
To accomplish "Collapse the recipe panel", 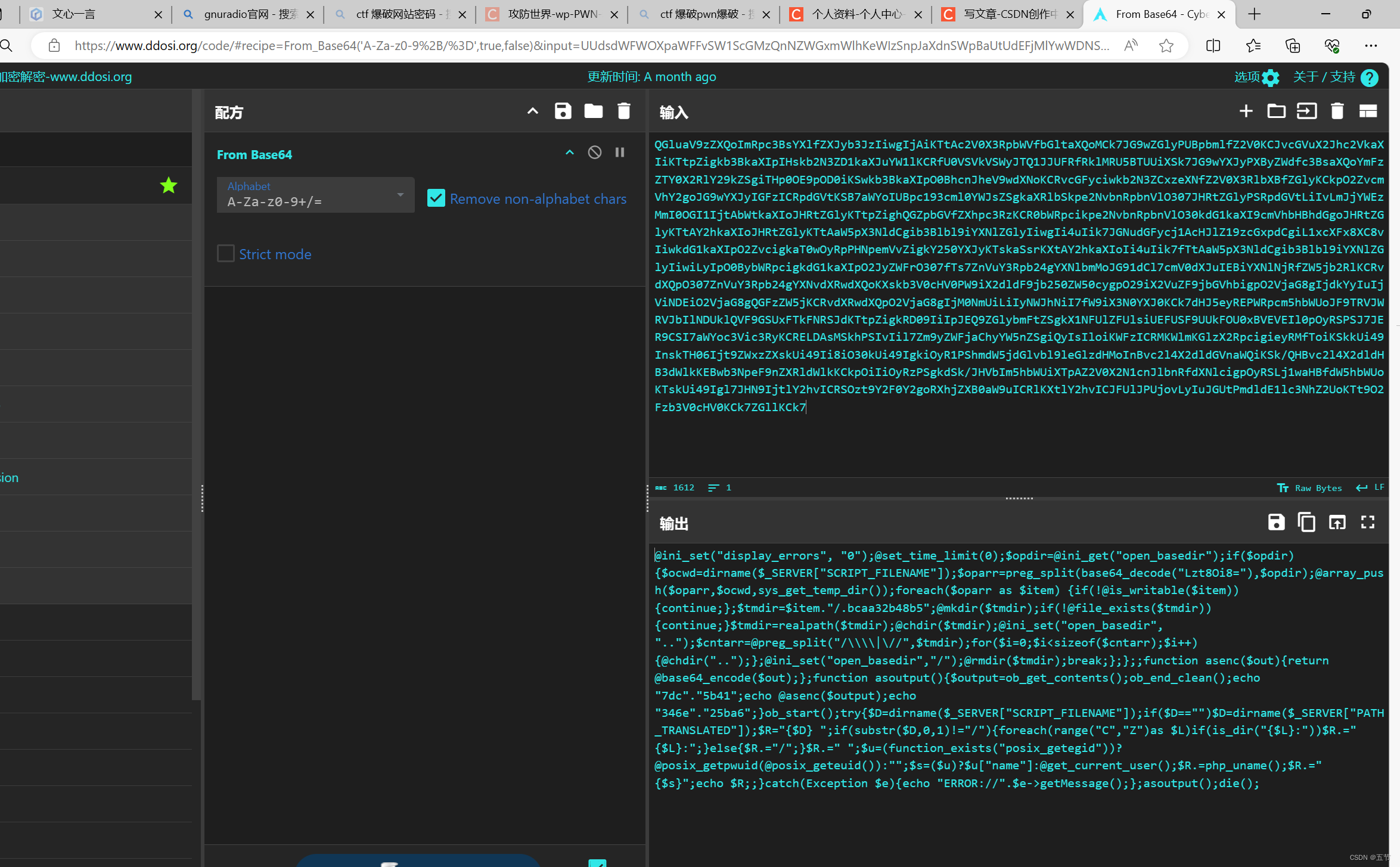I will pyautogui.click(x=532, y=111).
